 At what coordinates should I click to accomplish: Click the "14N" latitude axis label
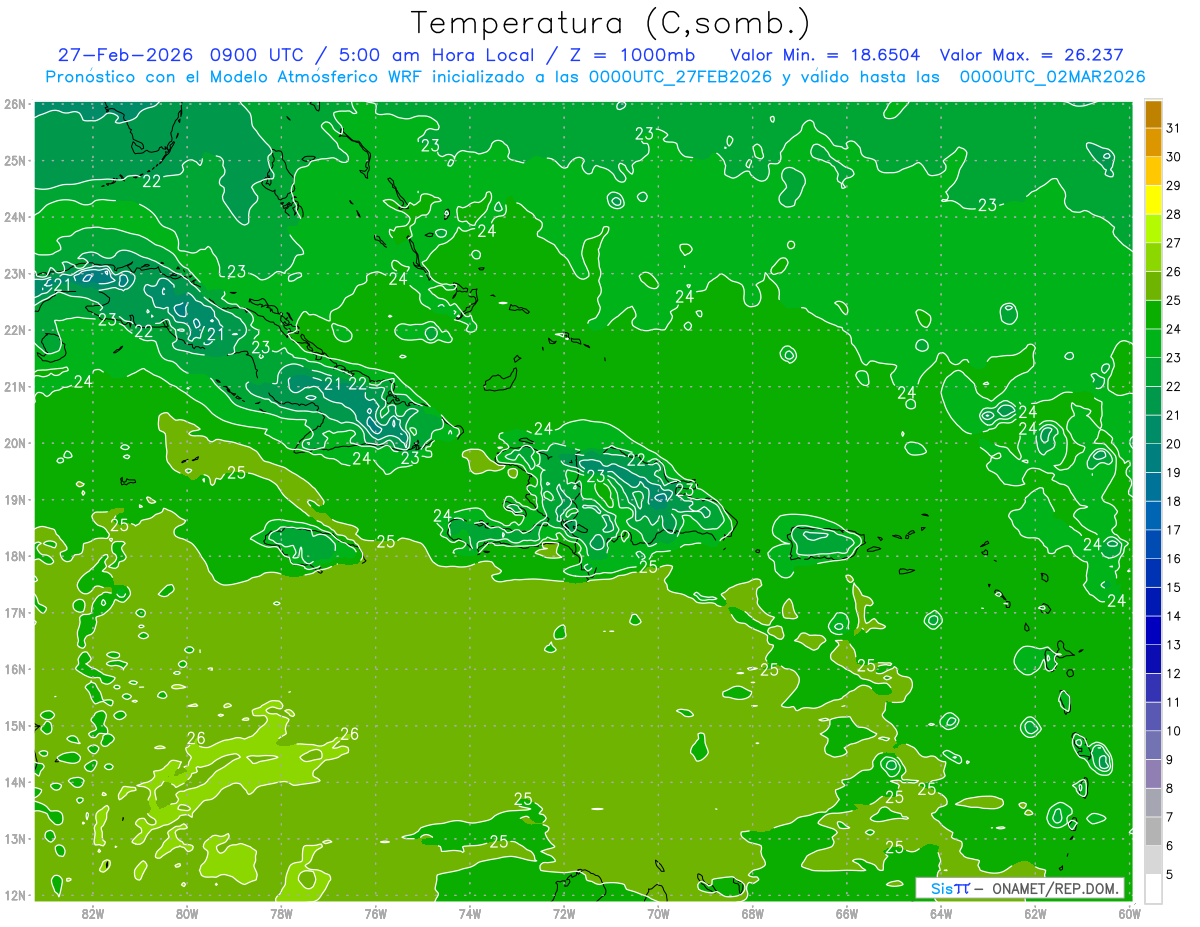[14, 782]
